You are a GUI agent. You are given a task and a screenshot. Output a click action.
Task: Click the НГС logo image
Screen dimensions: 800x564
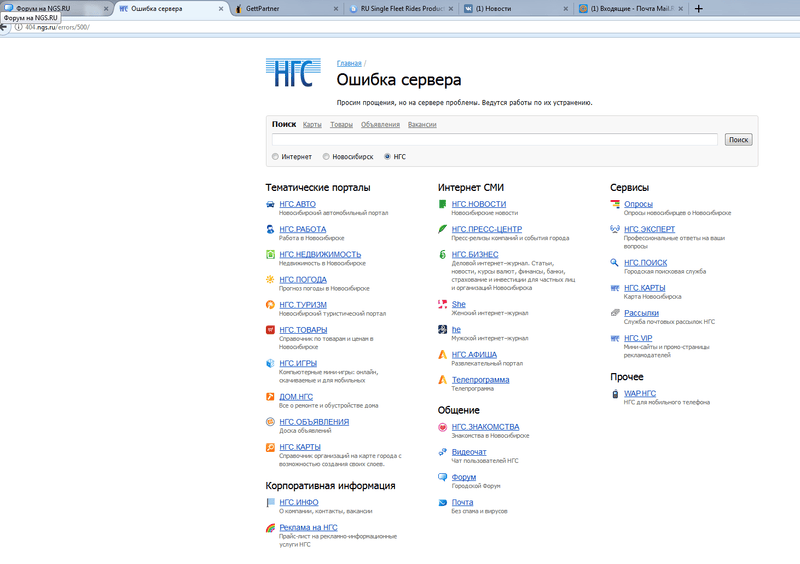[x=293, y=72]
